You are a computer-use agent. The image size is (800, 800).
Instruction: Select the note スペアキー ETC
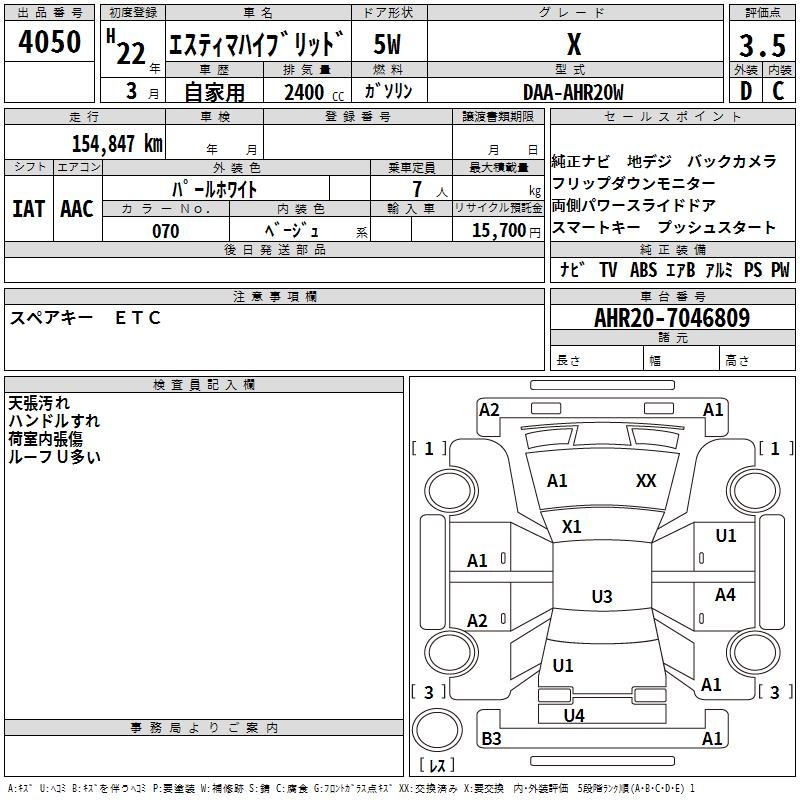click(x=85, y=318)
